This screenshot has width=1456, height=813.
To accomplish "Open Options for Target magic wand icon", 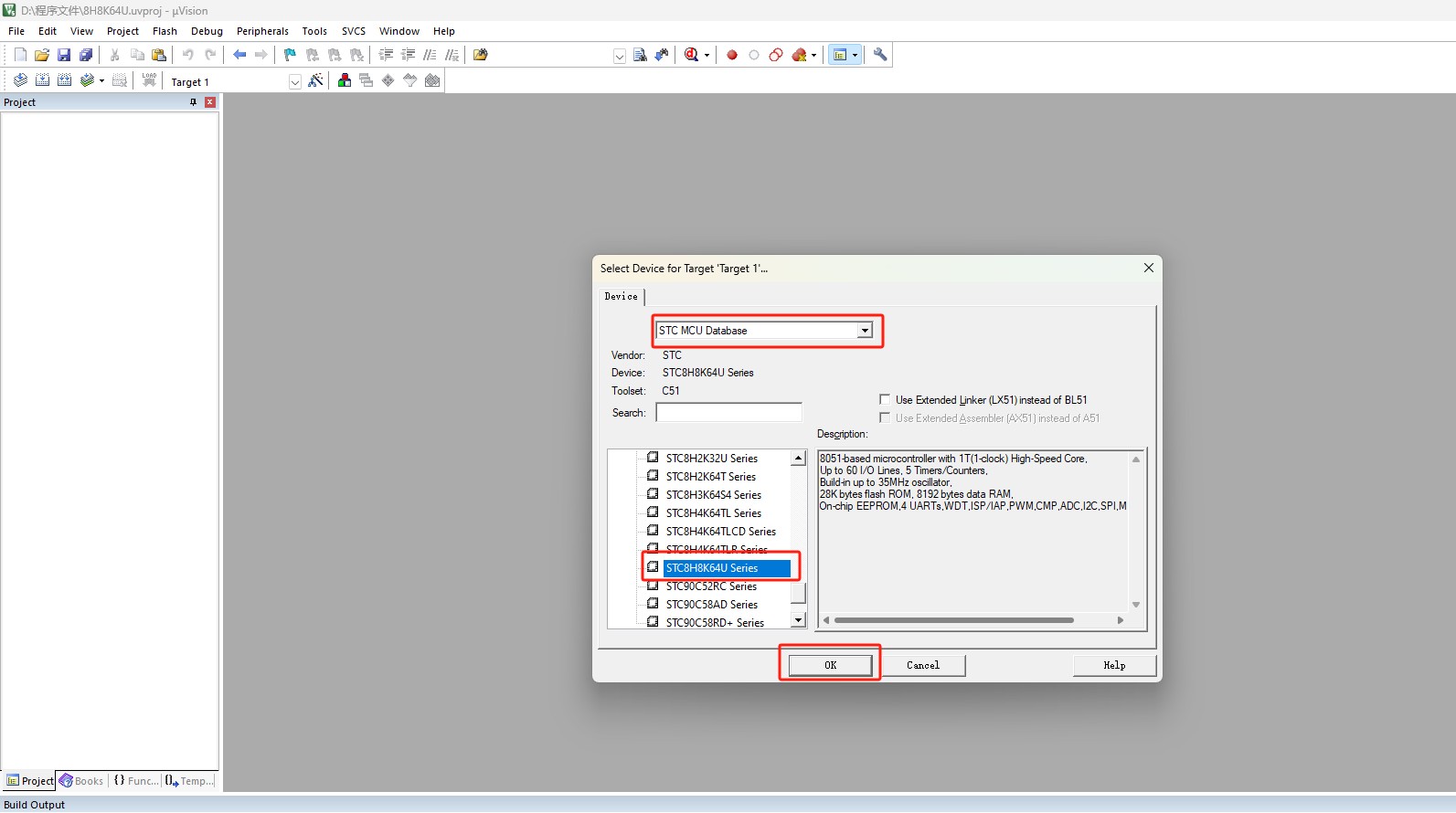I will [x=315, y=80].
